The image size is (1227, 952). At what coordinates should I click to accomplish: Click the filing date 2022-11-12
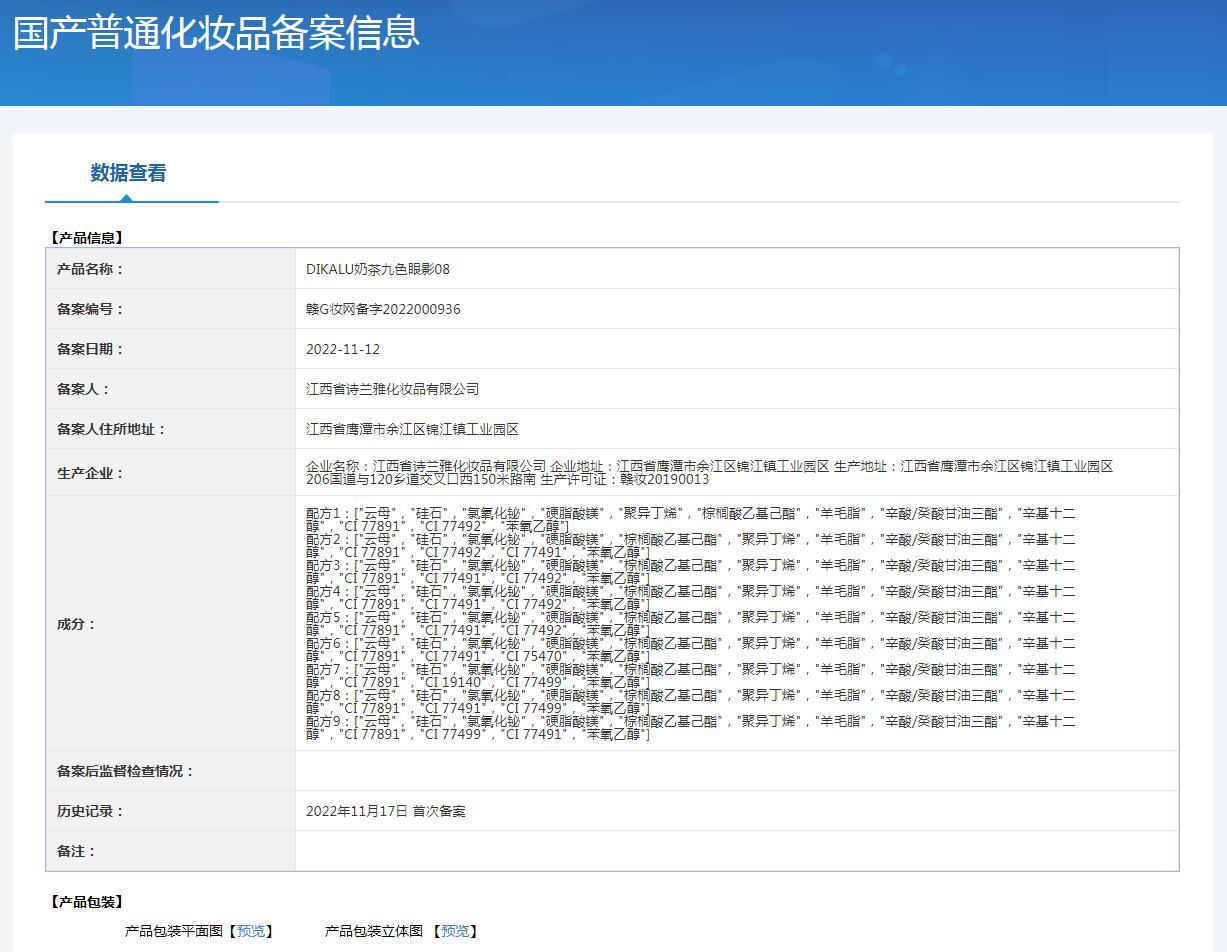click(343, 349)
